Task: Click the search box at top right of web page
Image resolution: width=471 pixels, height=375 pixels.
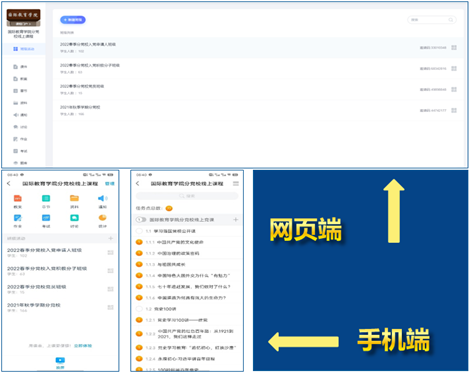Action: tap(432, 20)
